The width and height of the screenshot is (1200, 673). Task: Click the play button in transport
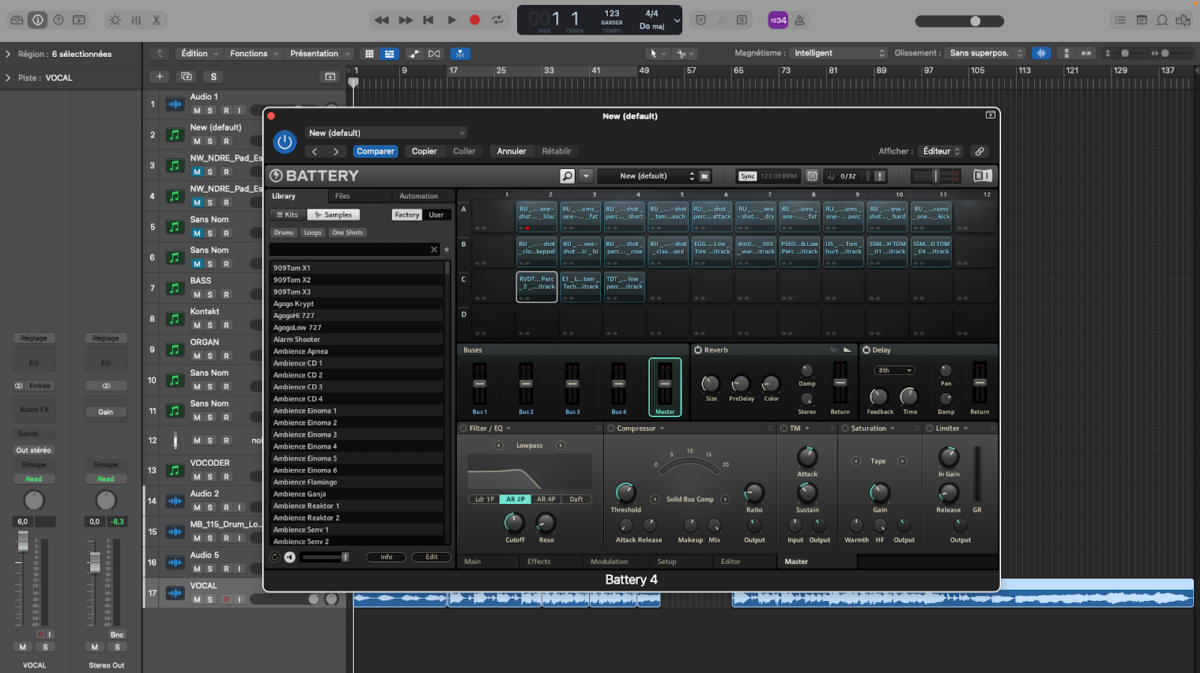[x=451, y=20]
